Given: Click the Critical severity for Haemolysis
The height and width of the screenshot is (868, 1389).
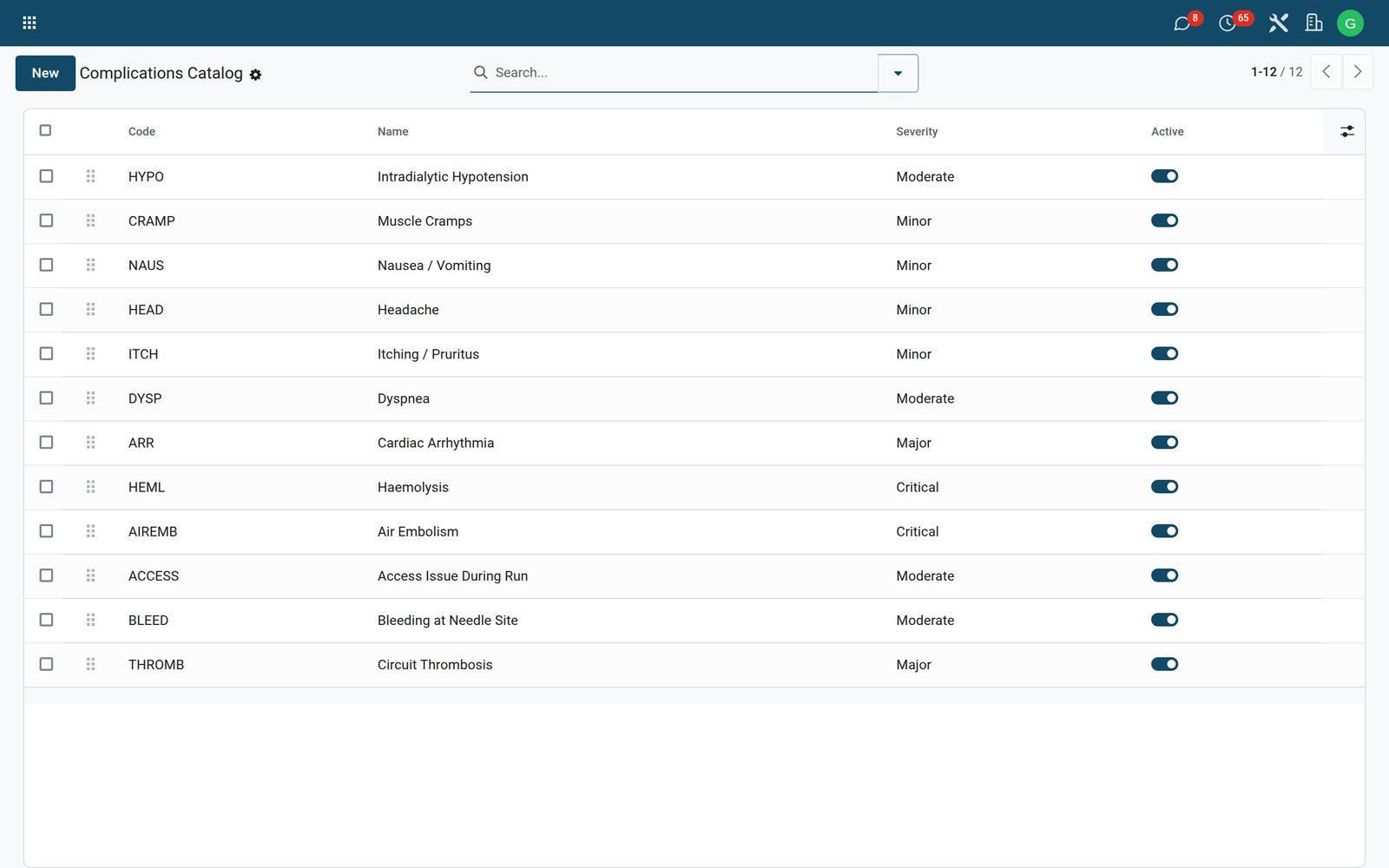Looking at the screenshot, I should pos(918,488).
